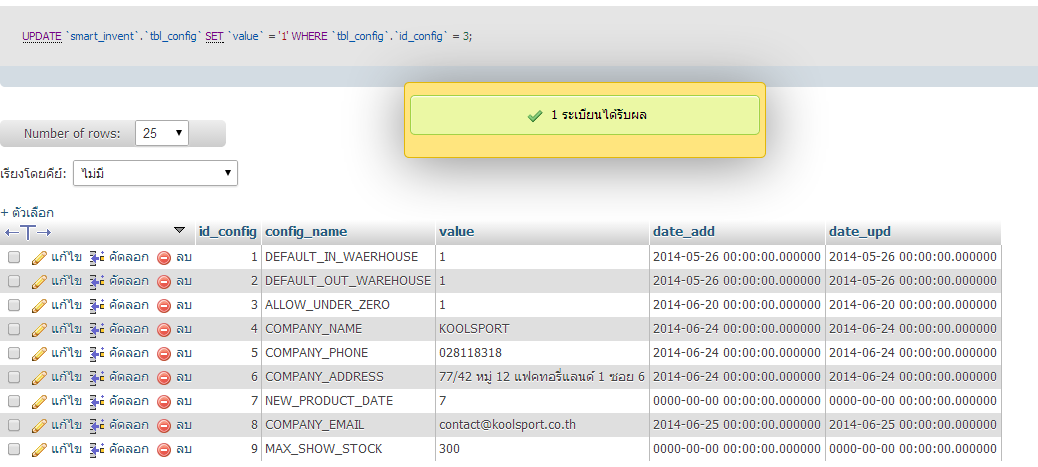Click the SET keyword in SQL query
Screen dimensions: 1038x467
click(x=214, y=36)
